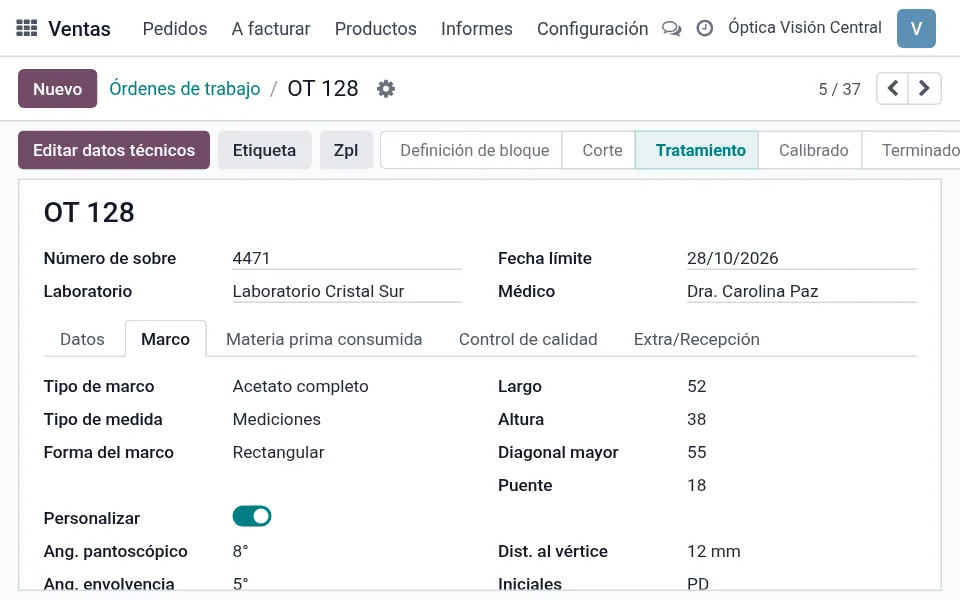Open the Extra/Recepción tab
The height and width of the screenshot is (600, 960).
697,339
